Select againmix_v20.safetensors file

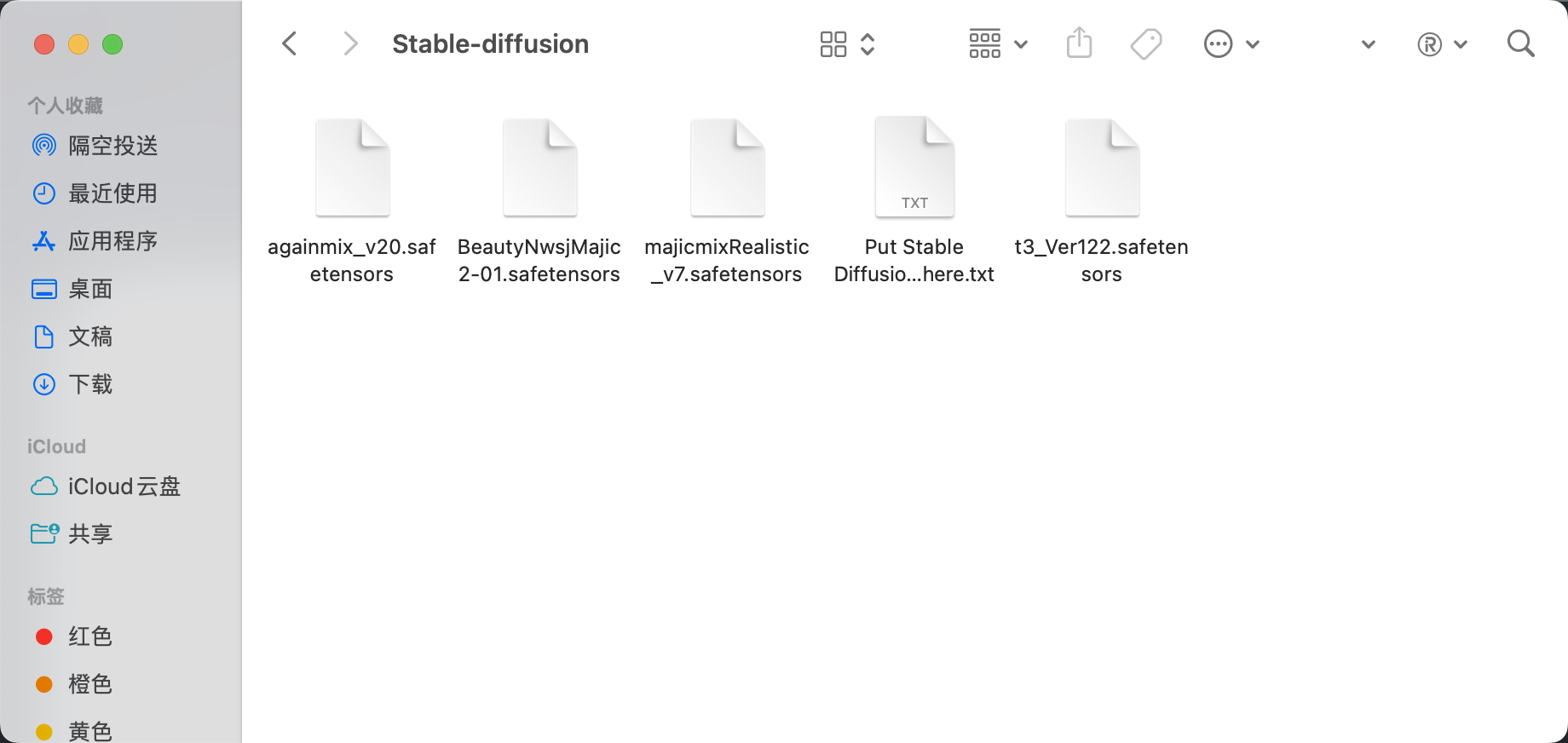[x=352, y=169]
